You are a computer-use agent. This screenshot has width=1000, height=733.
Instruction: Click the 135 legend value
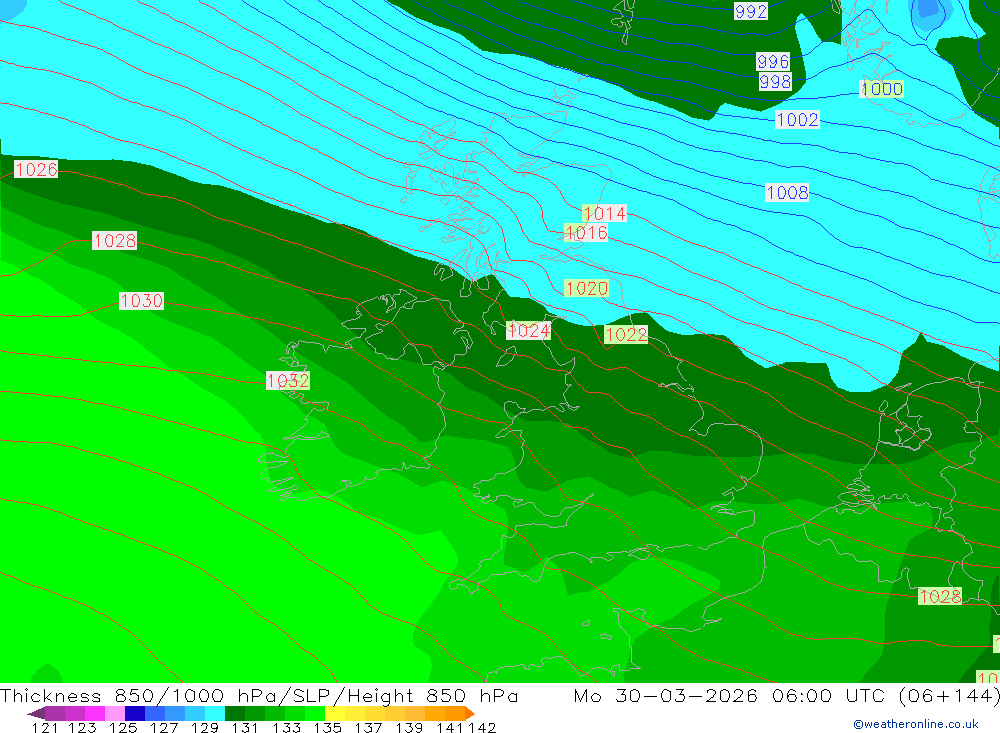[x=328, y=728]
